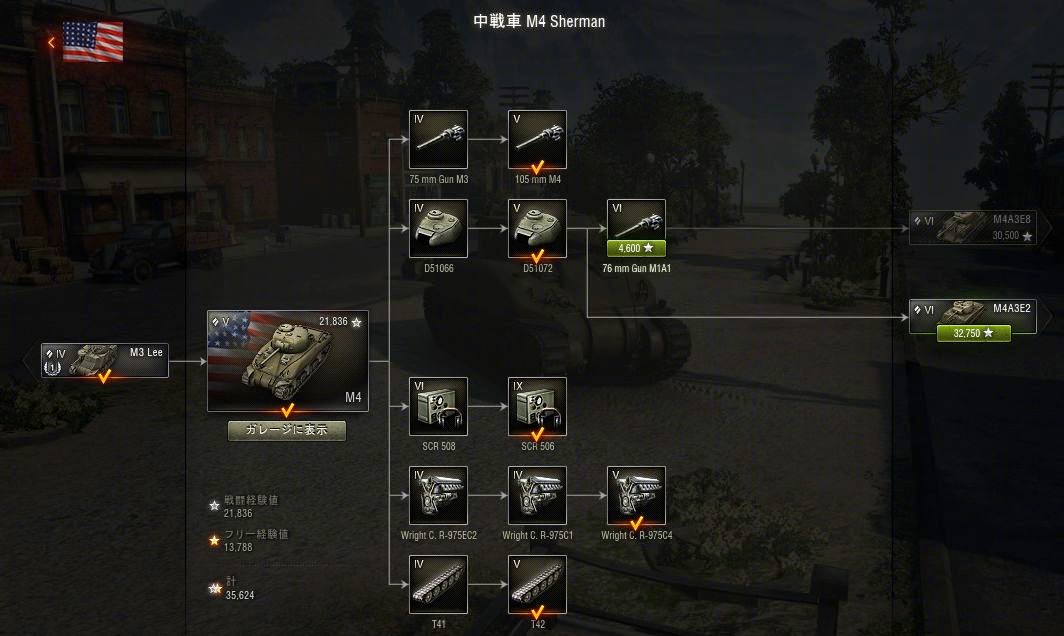Select the Wright C. R-975C1 engine
Screen dimensions: 1064x636
pos(537,495)
